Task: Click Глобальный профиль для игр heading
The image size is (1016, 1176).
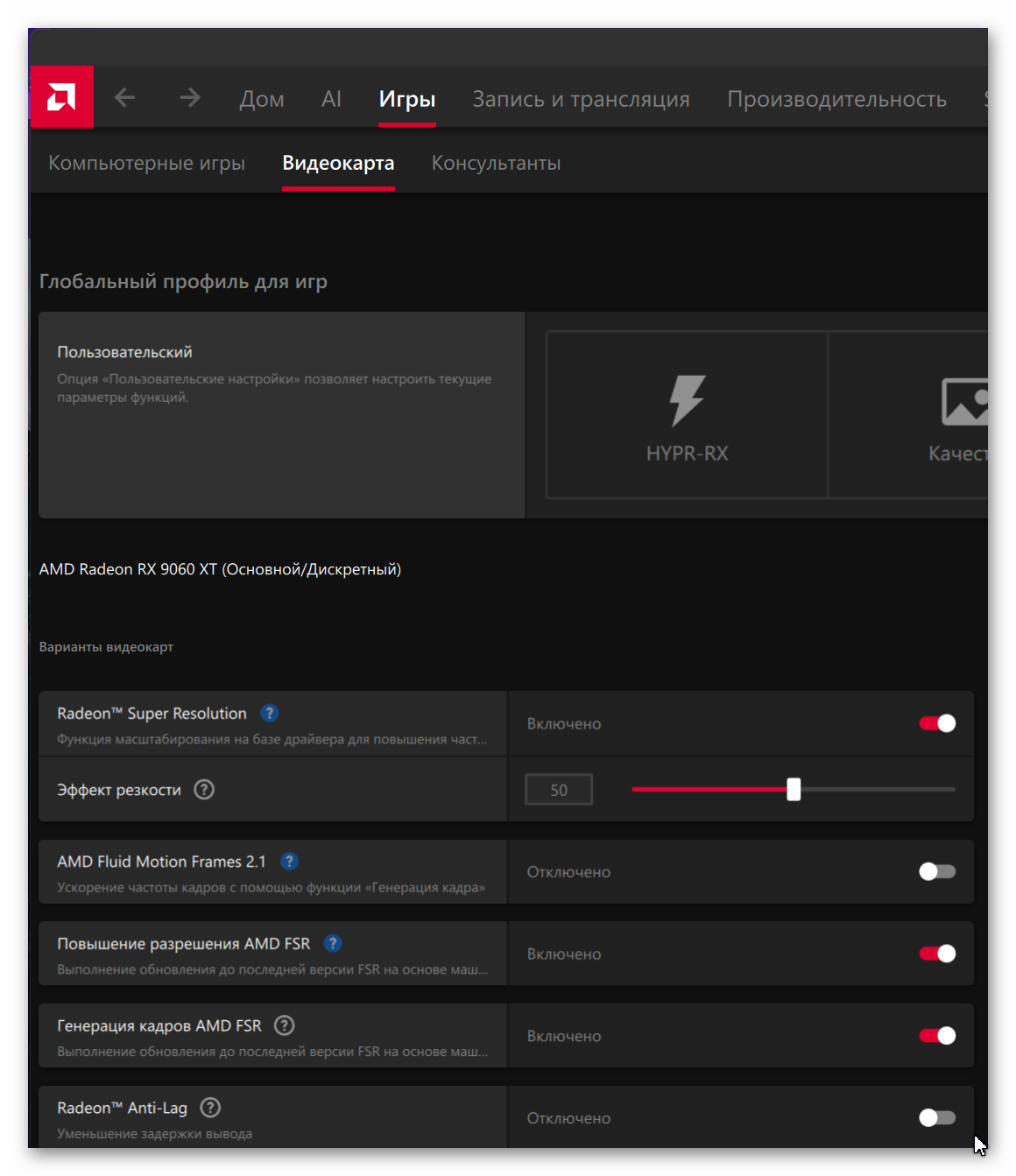Action: [x=183, y=282]
